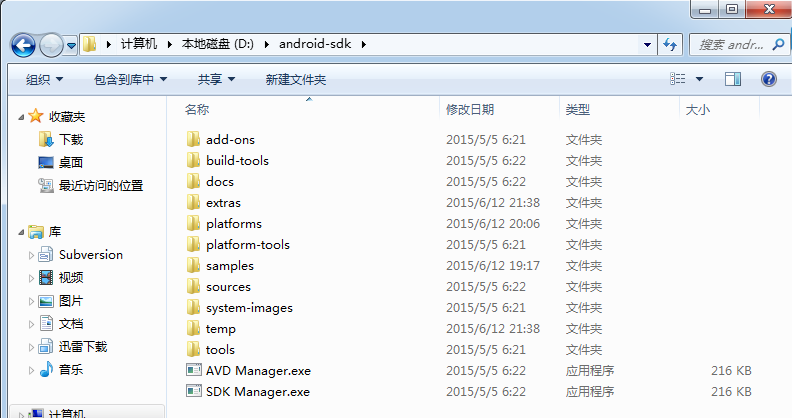This screenshot has height=418, width=792.
Task: Open 下载 in favorites
Action: (x=71, y=139)
